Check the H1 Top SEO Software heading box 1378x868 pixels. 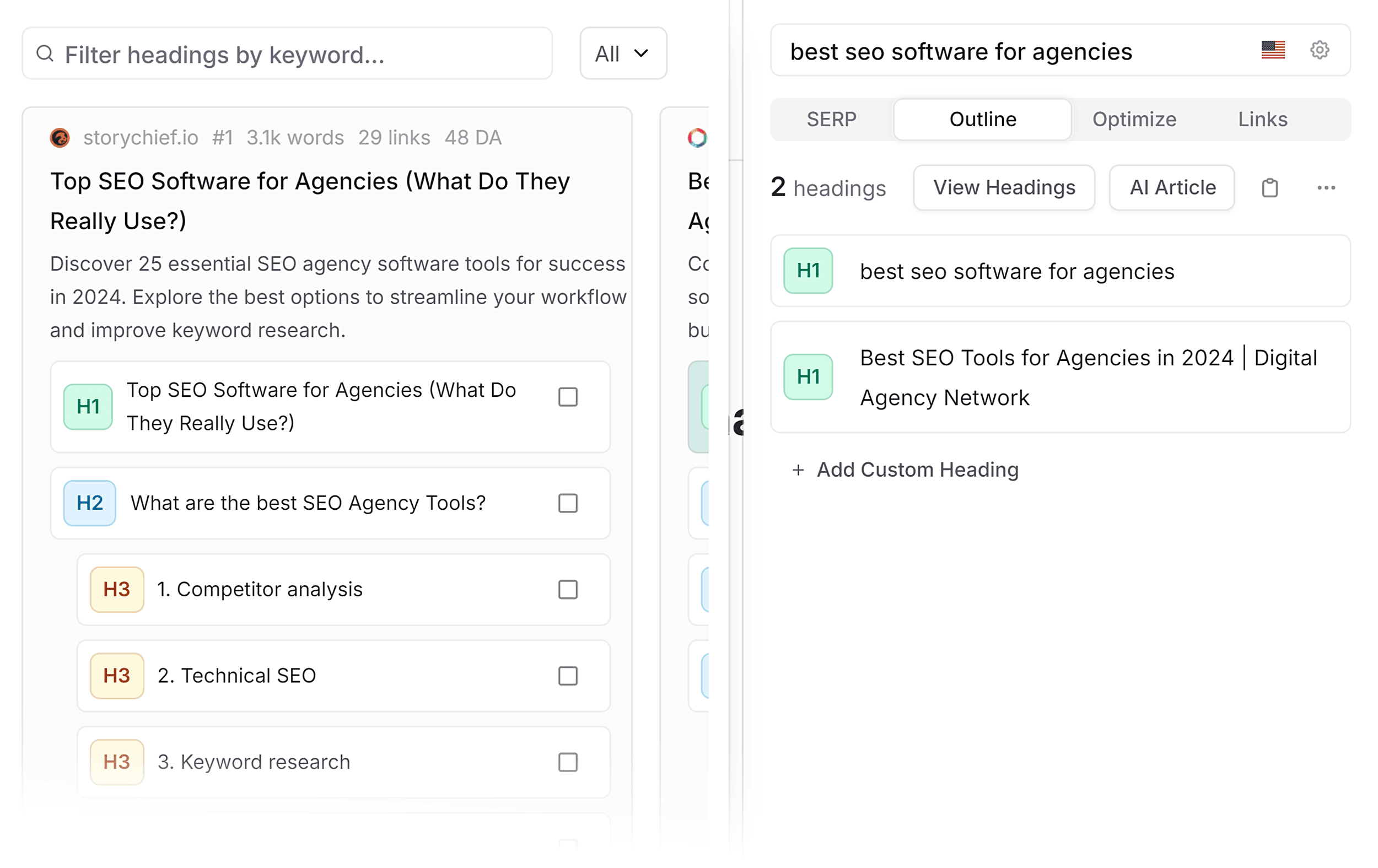pyautogui.click(x=567, y=397)
